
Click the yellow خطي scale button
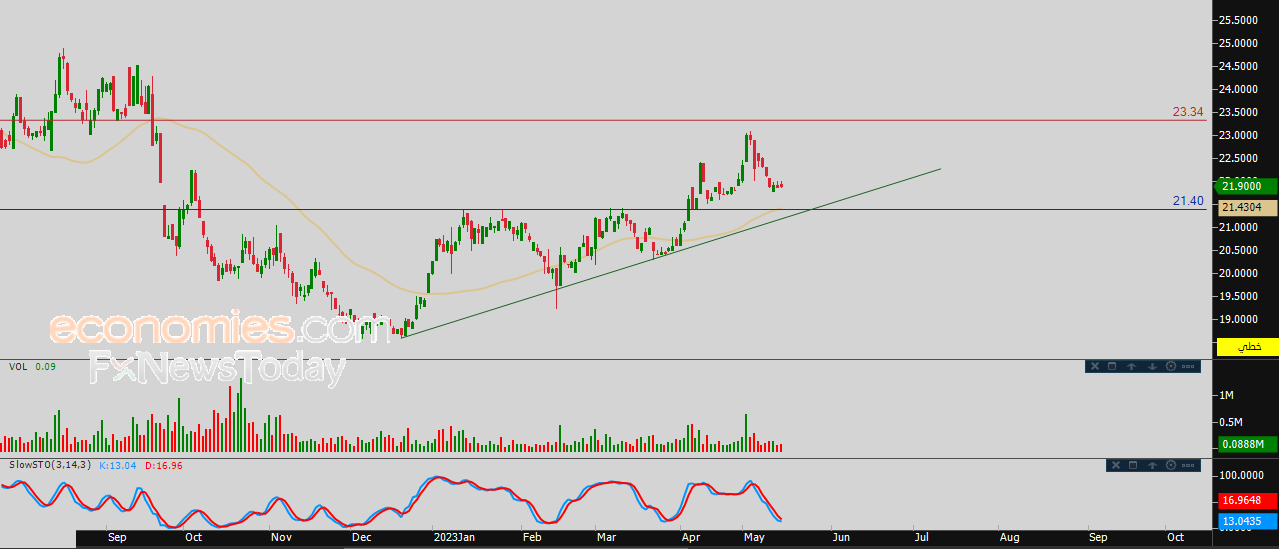[x=1247, y=346]
